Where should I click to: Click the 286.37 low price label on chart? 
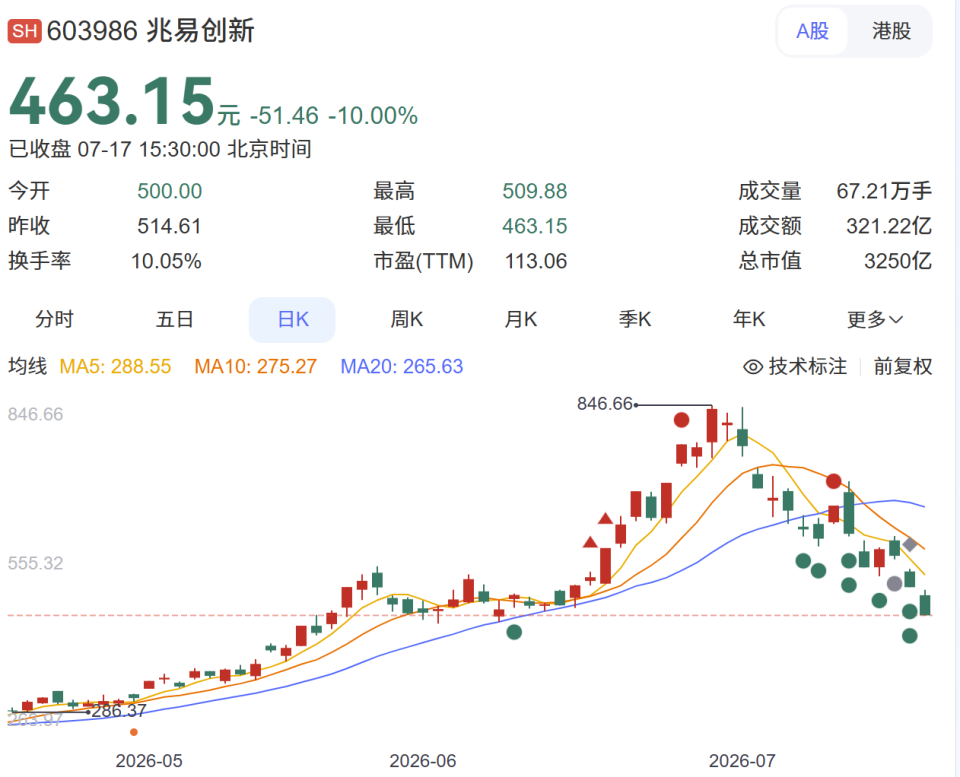tap(119, 711)
